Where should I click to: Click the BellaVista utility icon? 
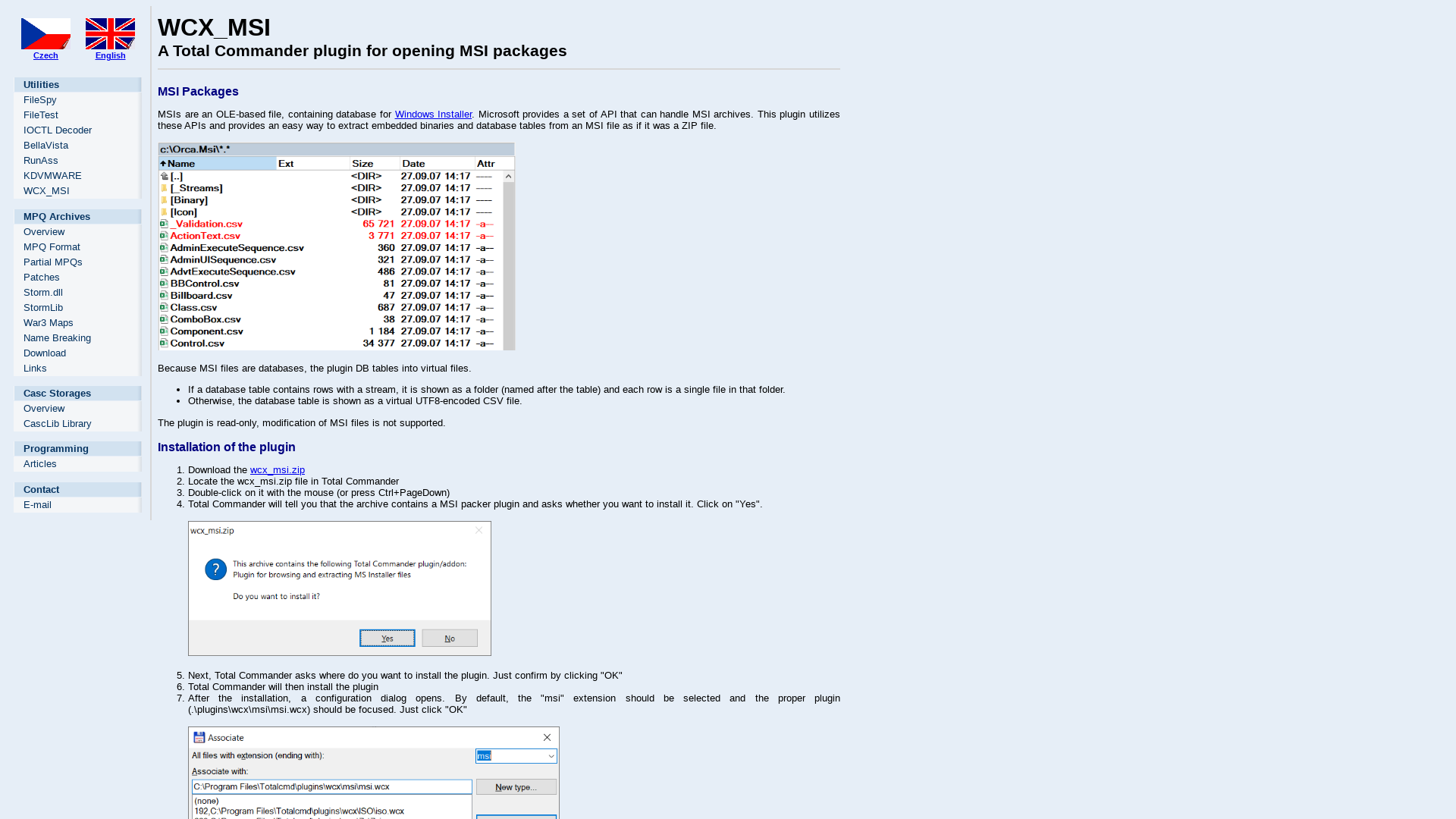(46, 144)
